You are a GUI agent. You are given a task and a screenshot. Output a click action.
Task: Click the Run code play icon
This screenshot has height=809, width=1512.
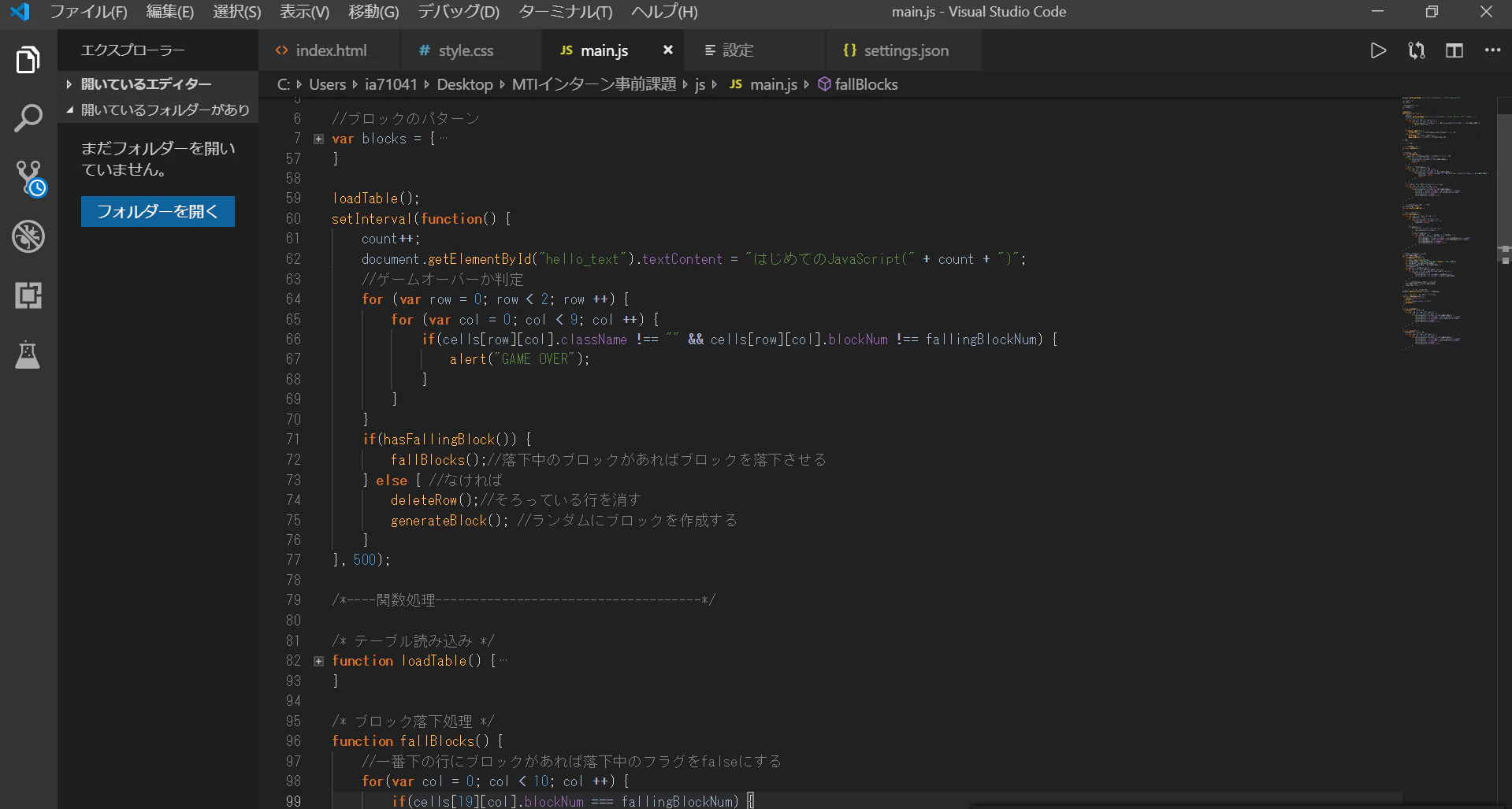tap(1378, 51)
